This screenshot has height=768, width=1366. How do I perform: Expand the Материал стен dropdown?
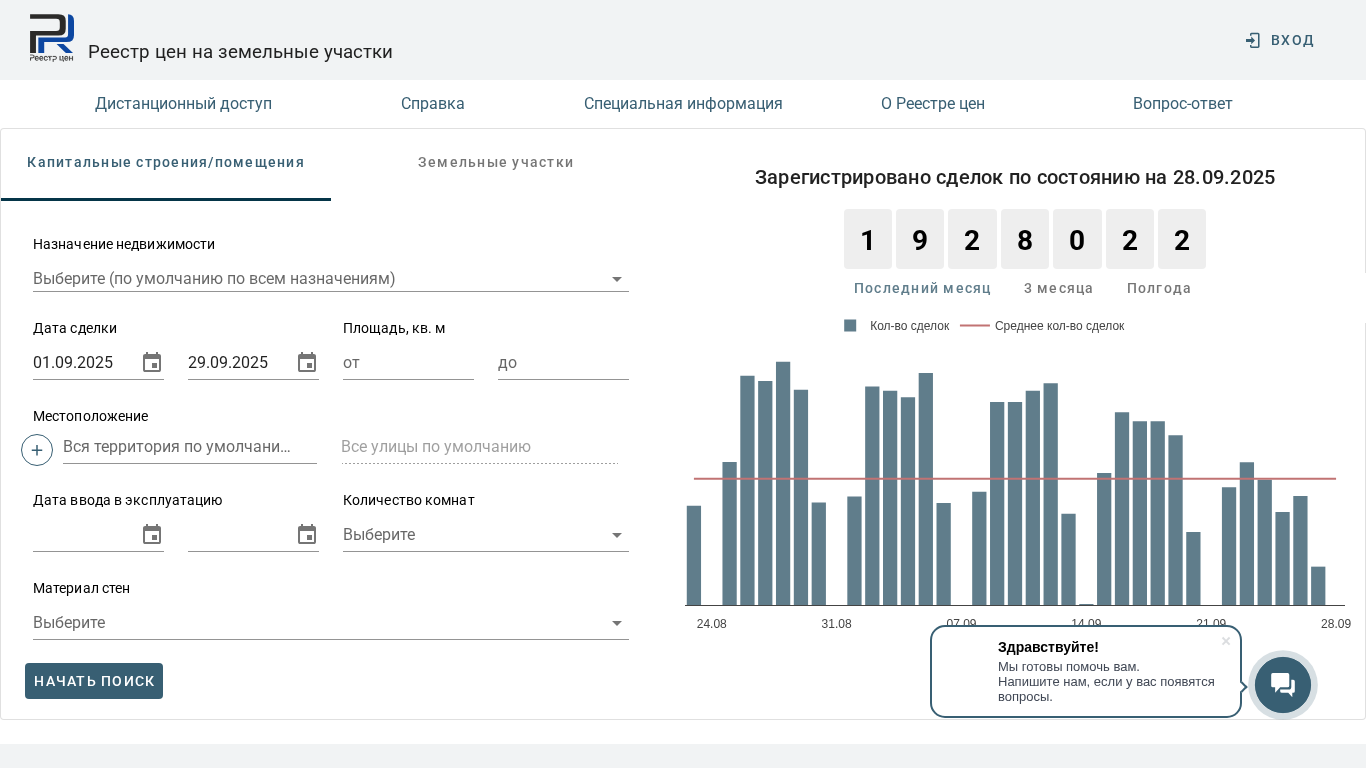tap(617, 623)
